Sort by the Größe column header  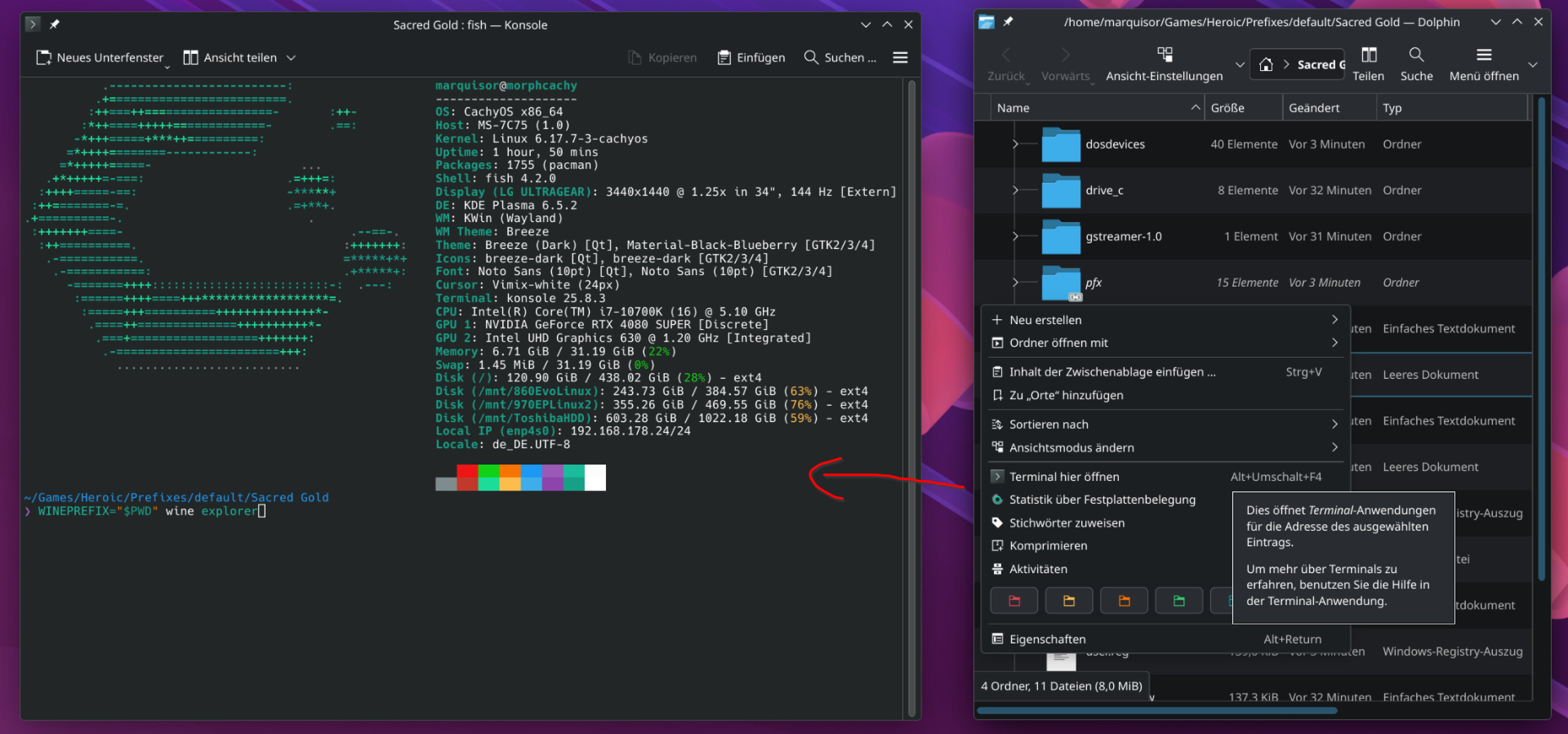pyautogui.click(x=1243, y=108)
